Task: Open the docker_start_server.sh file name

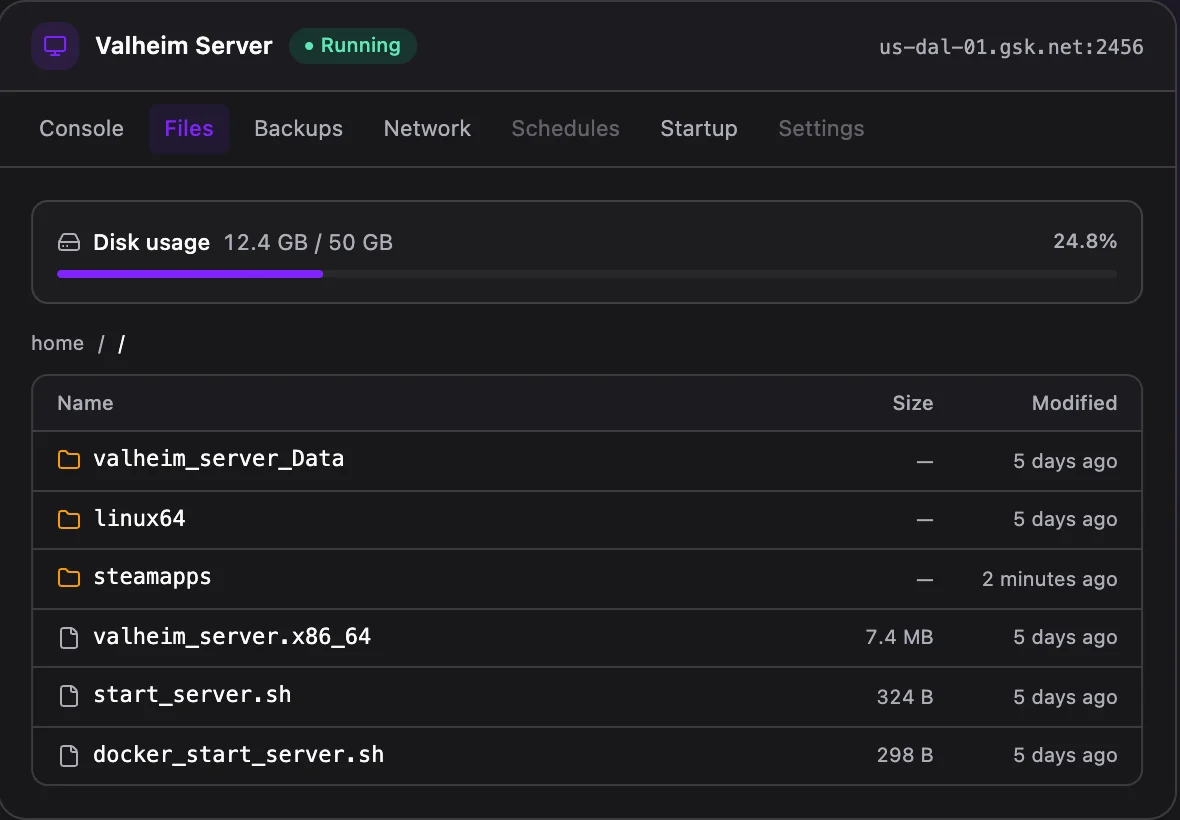Action: click(239, 755)
